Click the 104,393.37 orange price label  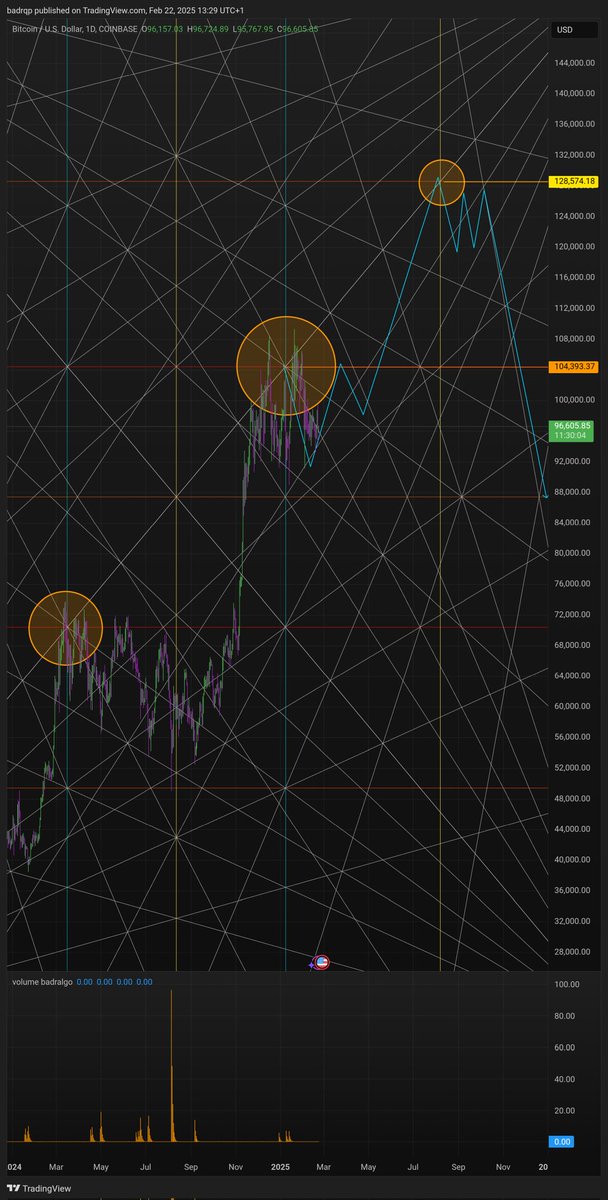click(x=574, y=367)
